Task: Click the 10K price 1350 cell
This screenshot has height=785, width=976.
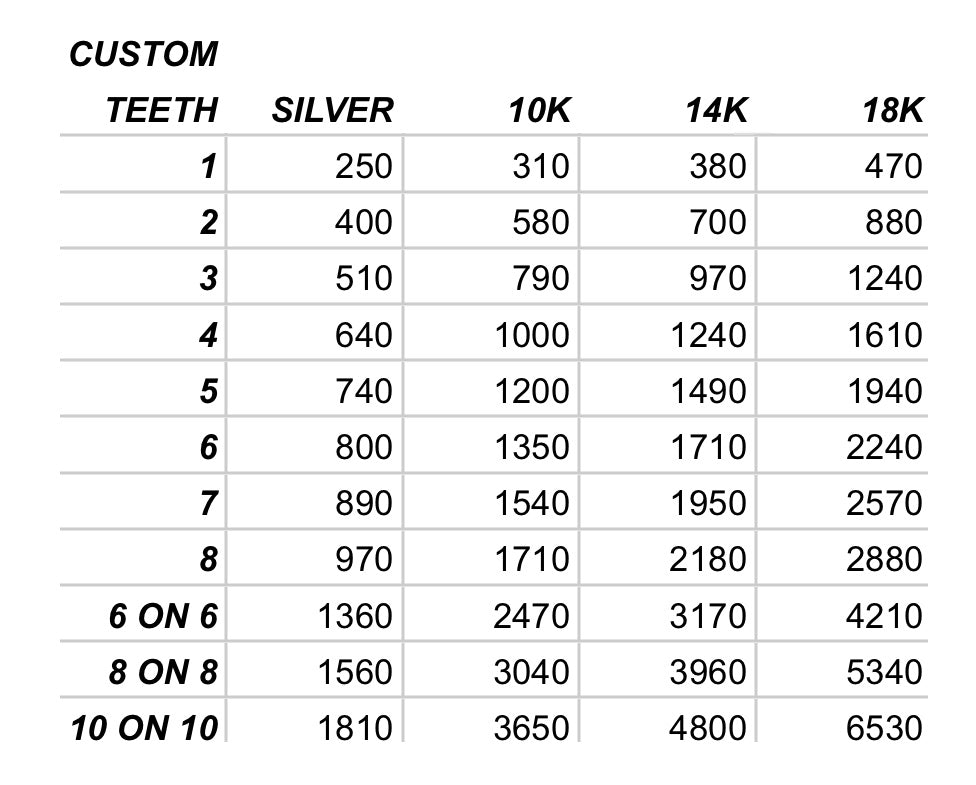Action: coord(531,446)
